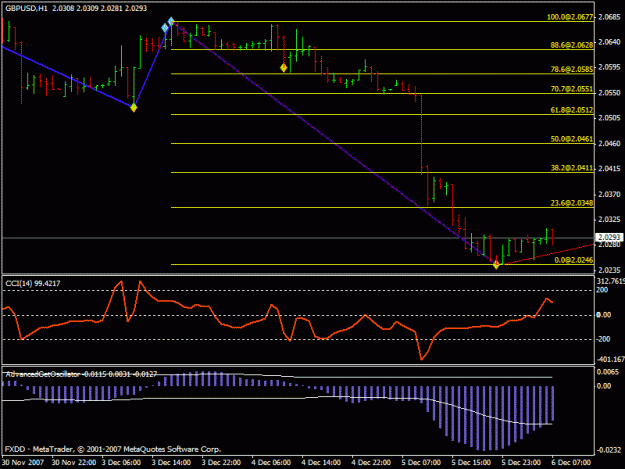
Task: Click the FXDD - MetaTrader copyright text
Action: [x=113, y=449]
